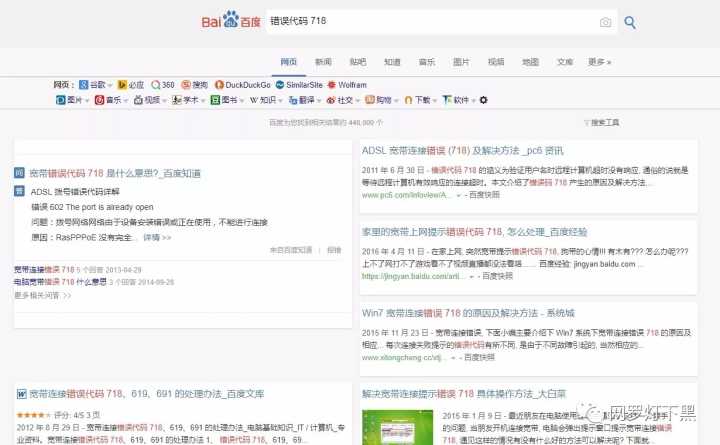The width and height of the screenshot is (720, 445).
Task: Open result ADSL宽带连接错误(718)及解决方法
Action: (462, 151)
